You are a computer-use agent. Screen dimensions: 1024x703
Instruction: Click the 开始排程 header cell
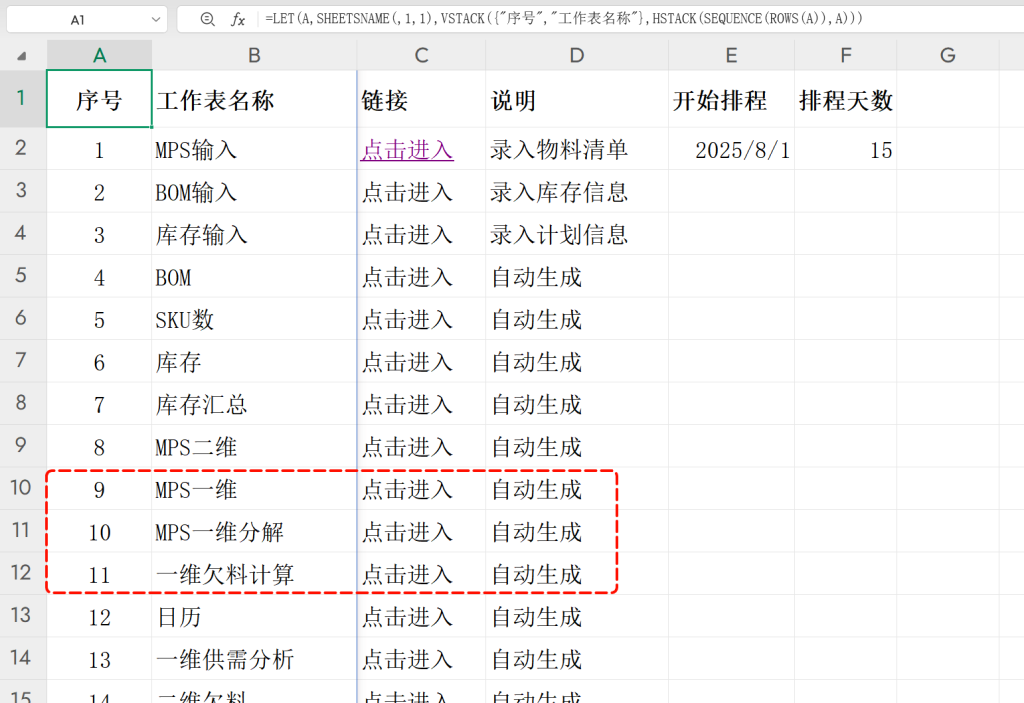coord(731,99)
